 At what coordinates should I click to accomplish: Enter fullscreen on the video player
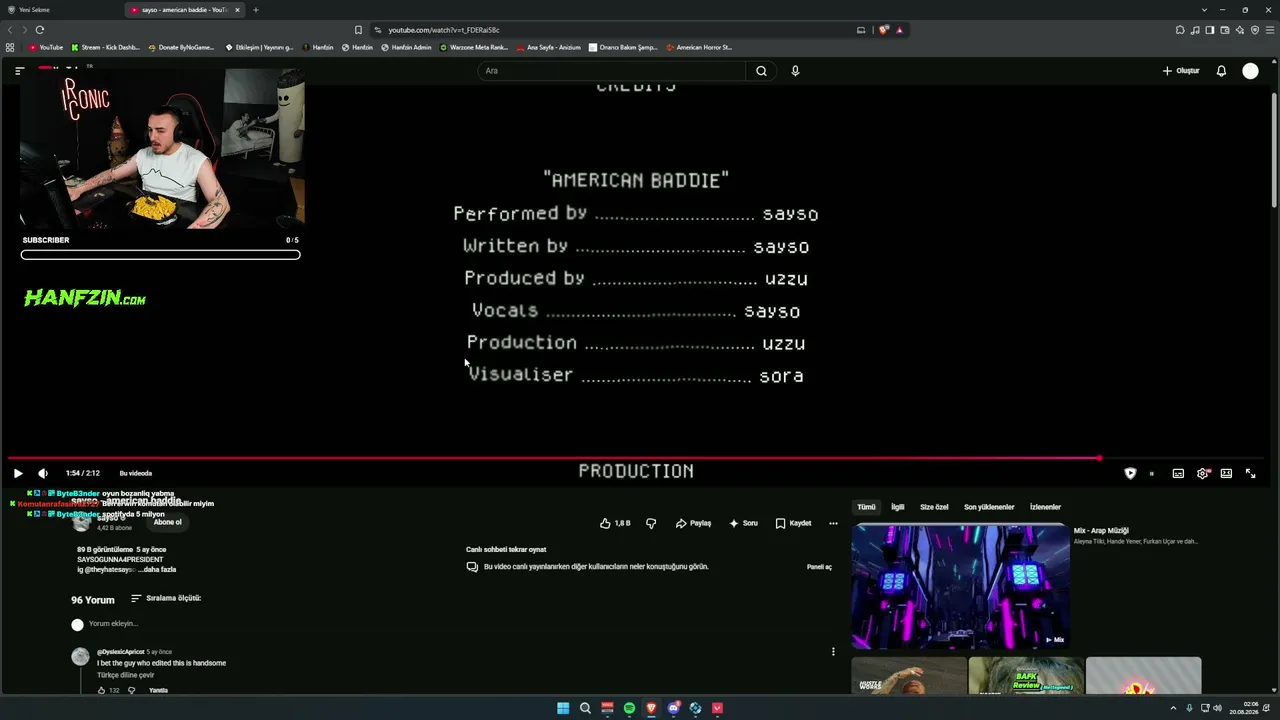[1250, 473]
